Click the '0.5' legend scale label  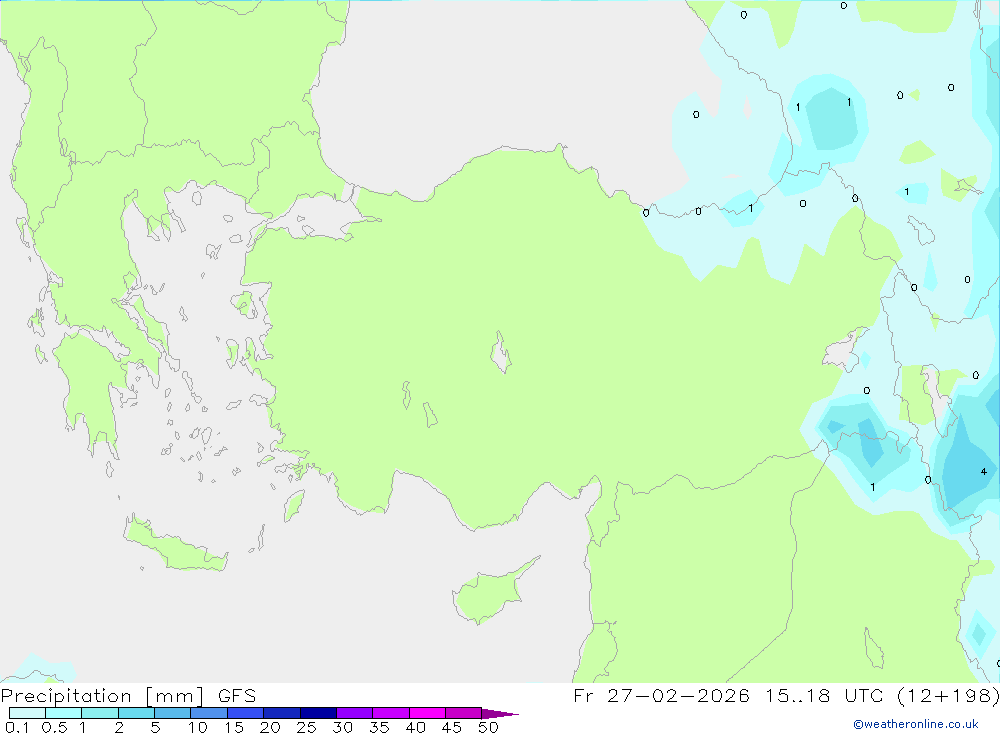[55, 727]
